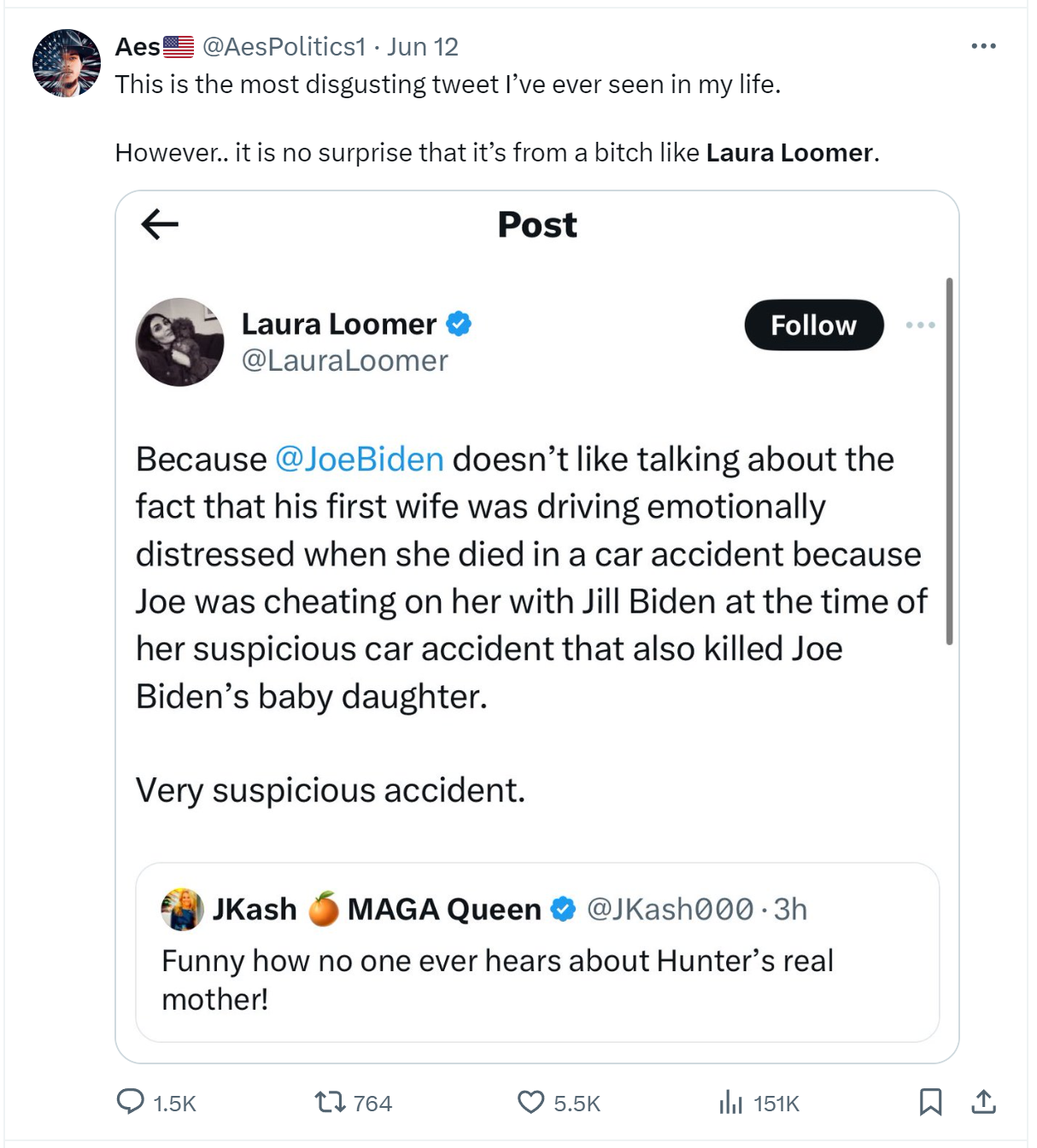Click Laura Loomer's blue verified badge

(459, 324)
